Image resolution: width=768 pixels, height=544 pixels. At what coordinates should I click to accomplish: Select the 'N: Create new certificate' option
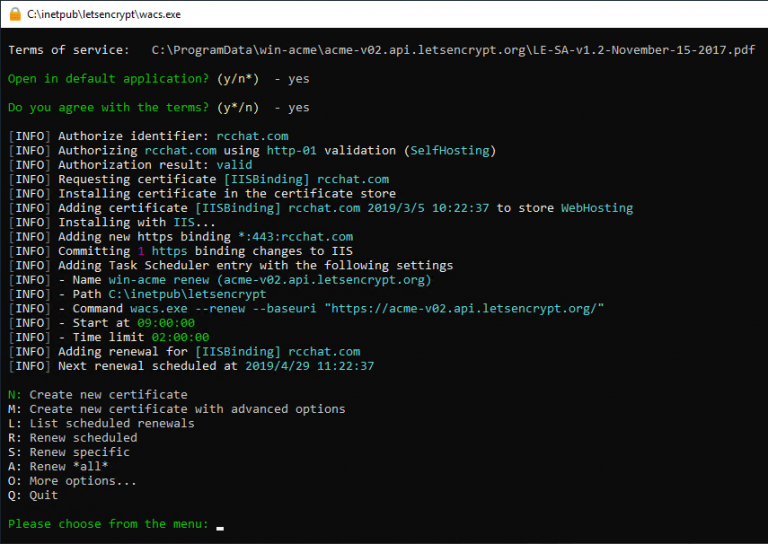click(x=97, y=395)
